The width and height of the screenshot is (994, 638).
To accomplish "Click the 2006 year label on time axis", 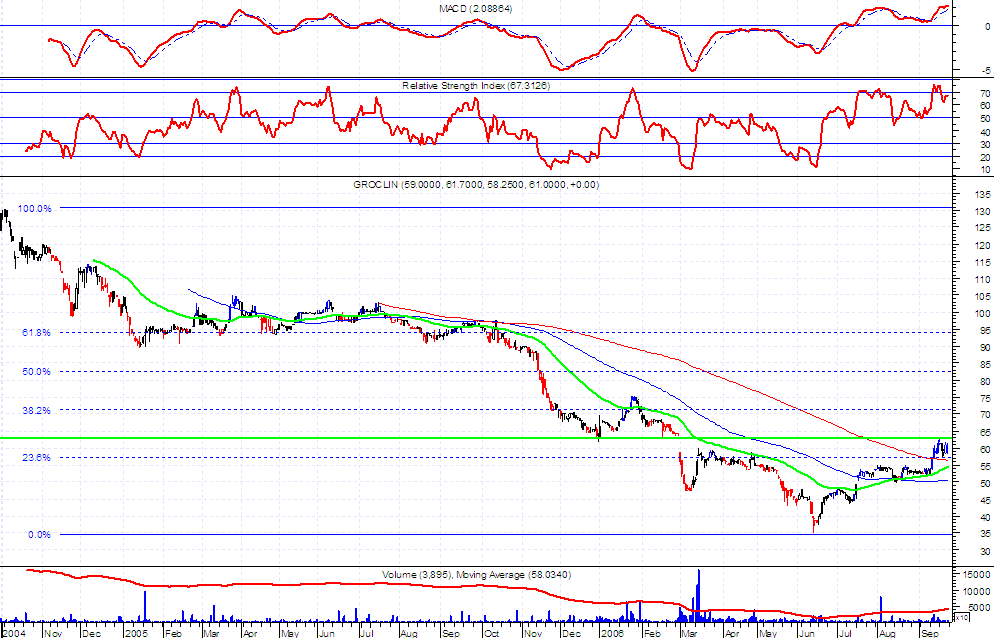I will [x=612, y=633].
